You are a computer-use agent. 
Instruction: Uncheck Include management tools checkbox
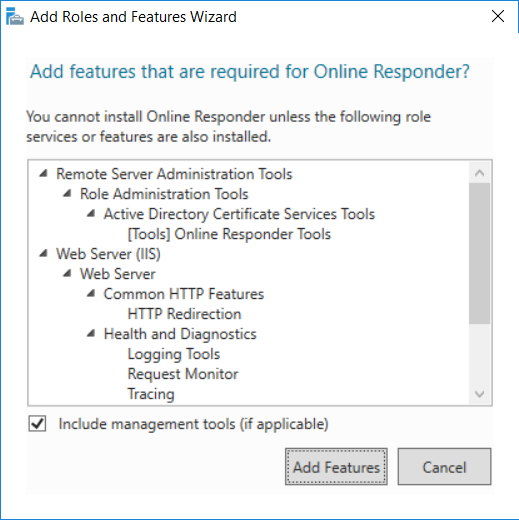coord(37,424)
